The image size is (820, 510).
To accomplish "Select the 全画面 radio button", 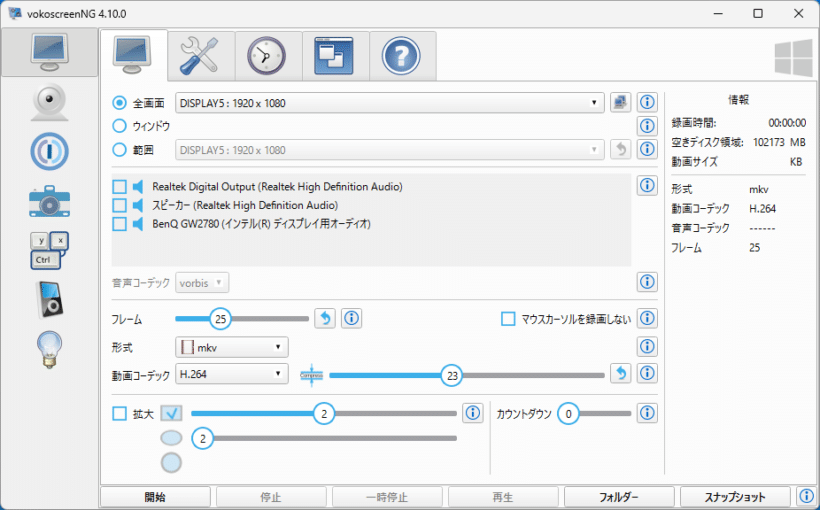I will click(x=119, y=103).
